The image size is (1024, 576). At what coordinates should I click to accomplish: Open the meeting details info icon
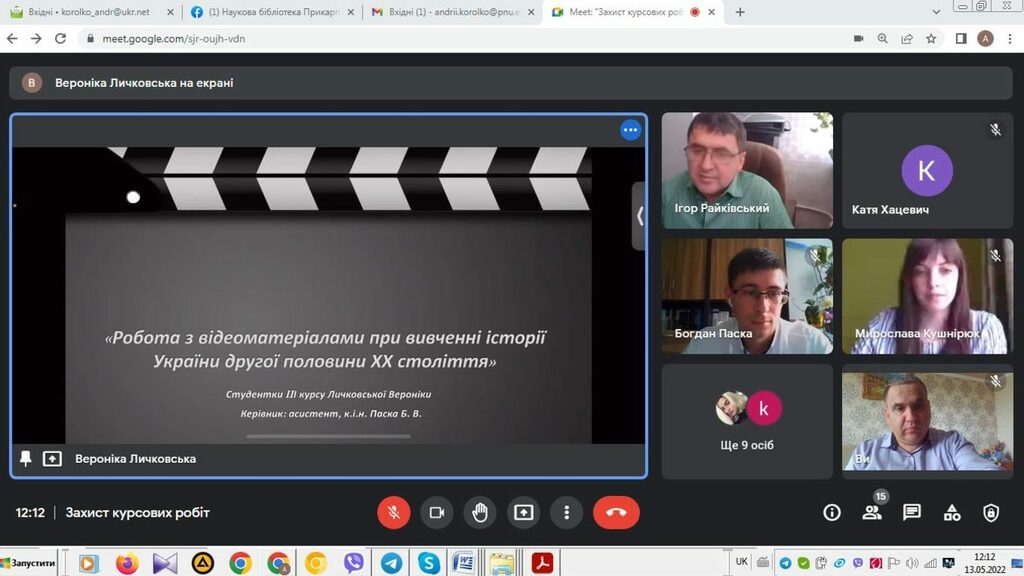pos(832,513)
